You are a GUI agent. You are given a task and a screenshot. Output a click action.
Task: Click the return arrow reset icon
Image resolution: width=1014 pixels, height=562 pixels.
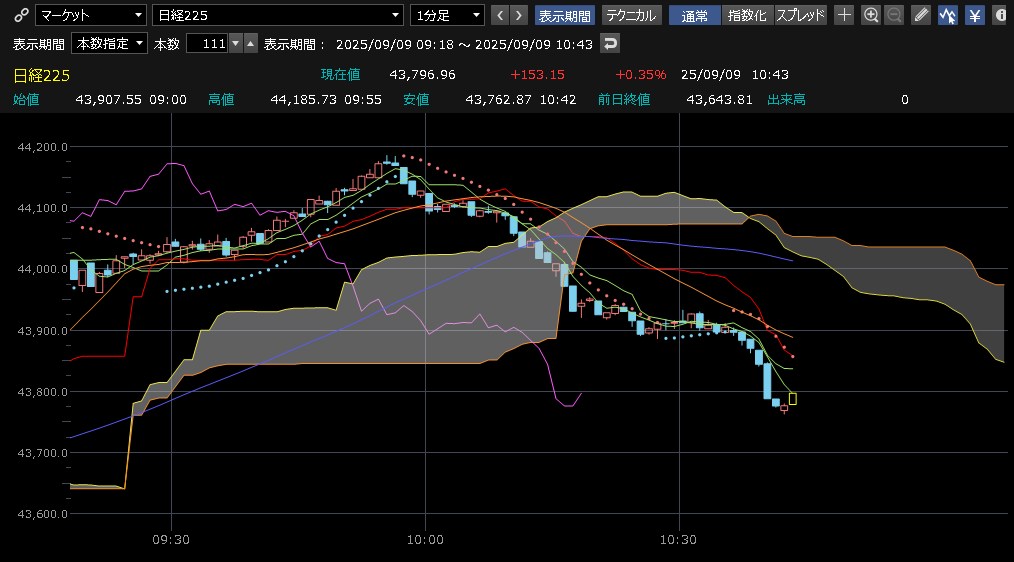click(610, 43)
